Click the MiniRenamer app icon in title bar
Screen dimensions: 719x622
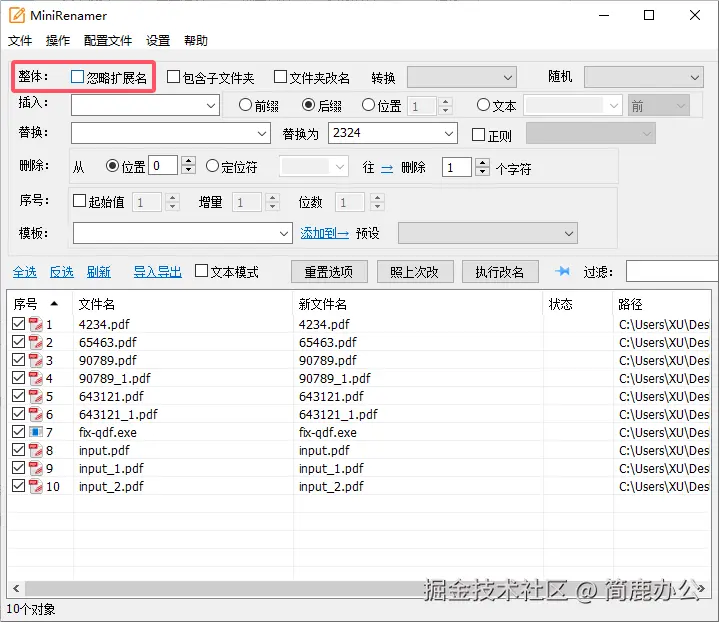tap(17, 15)
